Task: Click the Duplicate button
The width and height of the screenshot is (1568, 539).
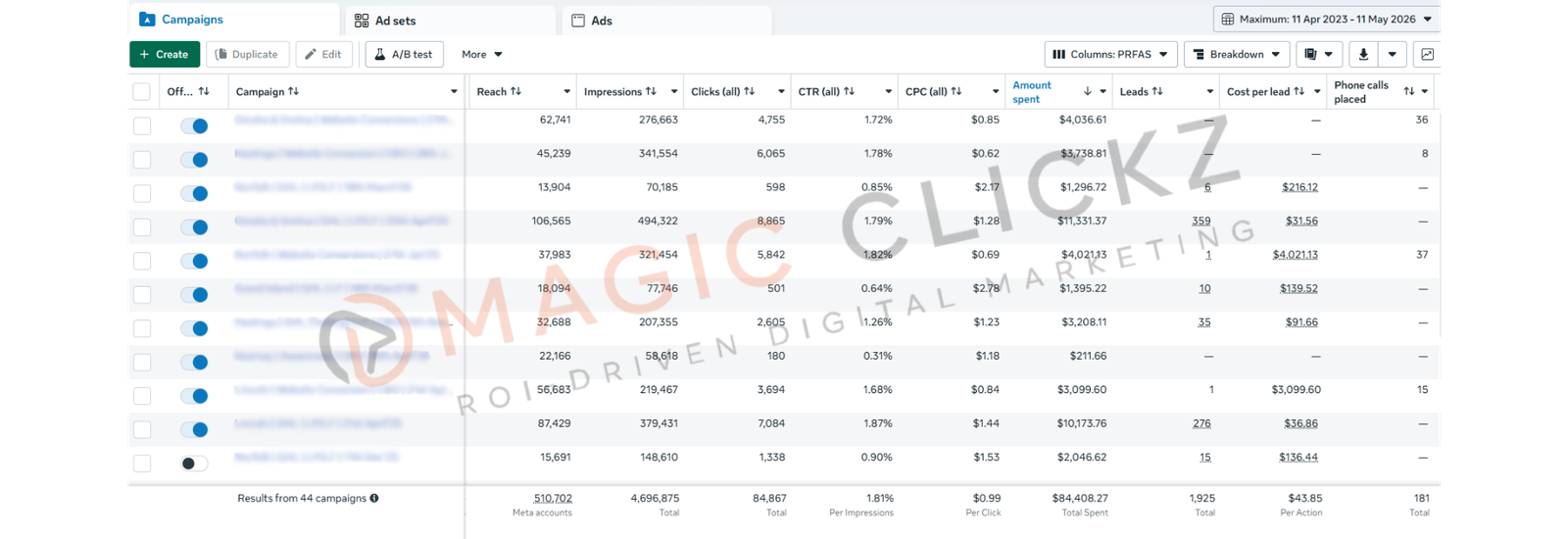Action: [247, 55]
